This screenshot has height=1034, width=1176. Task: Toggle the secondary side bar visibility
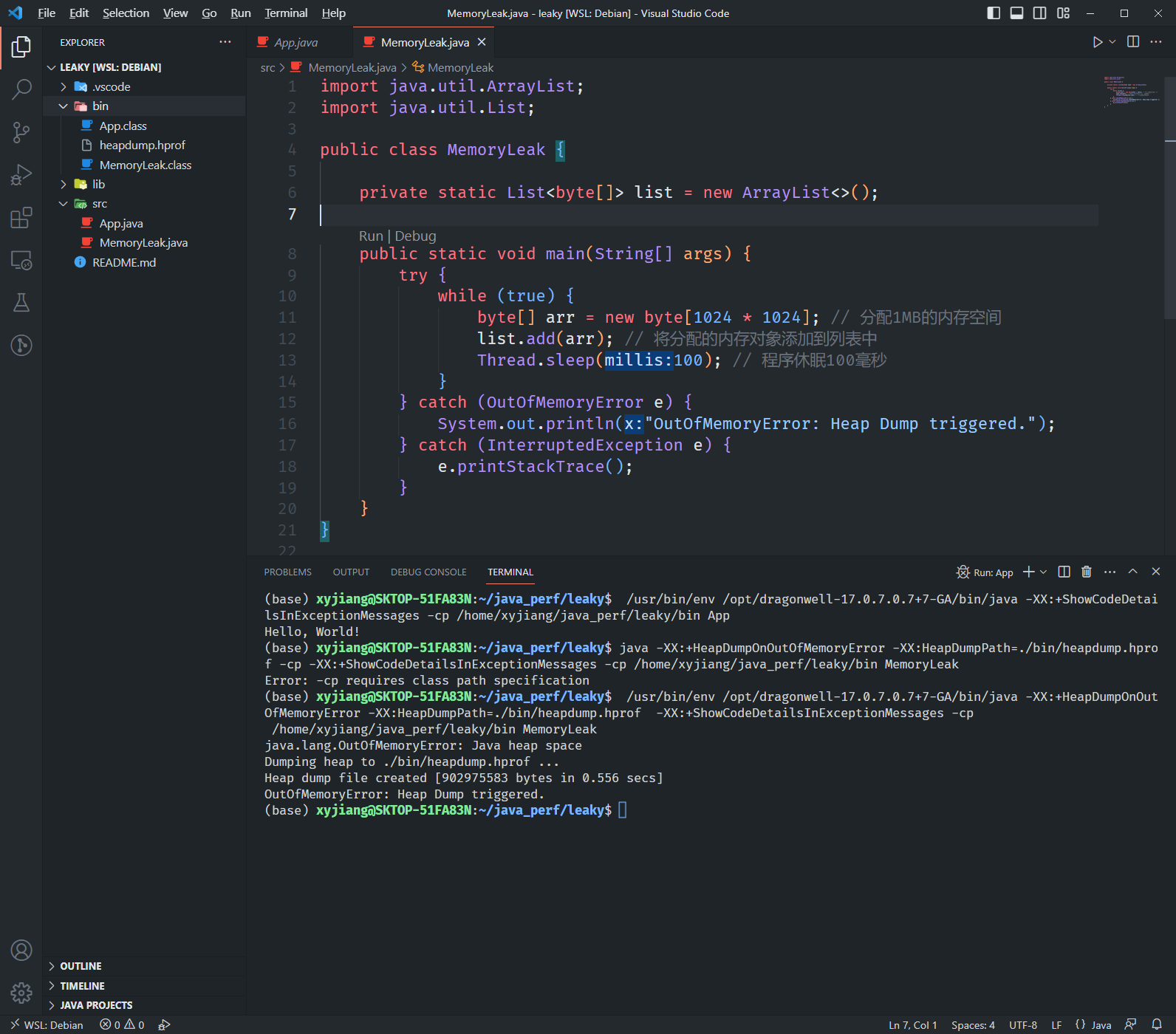[1039, 13]
